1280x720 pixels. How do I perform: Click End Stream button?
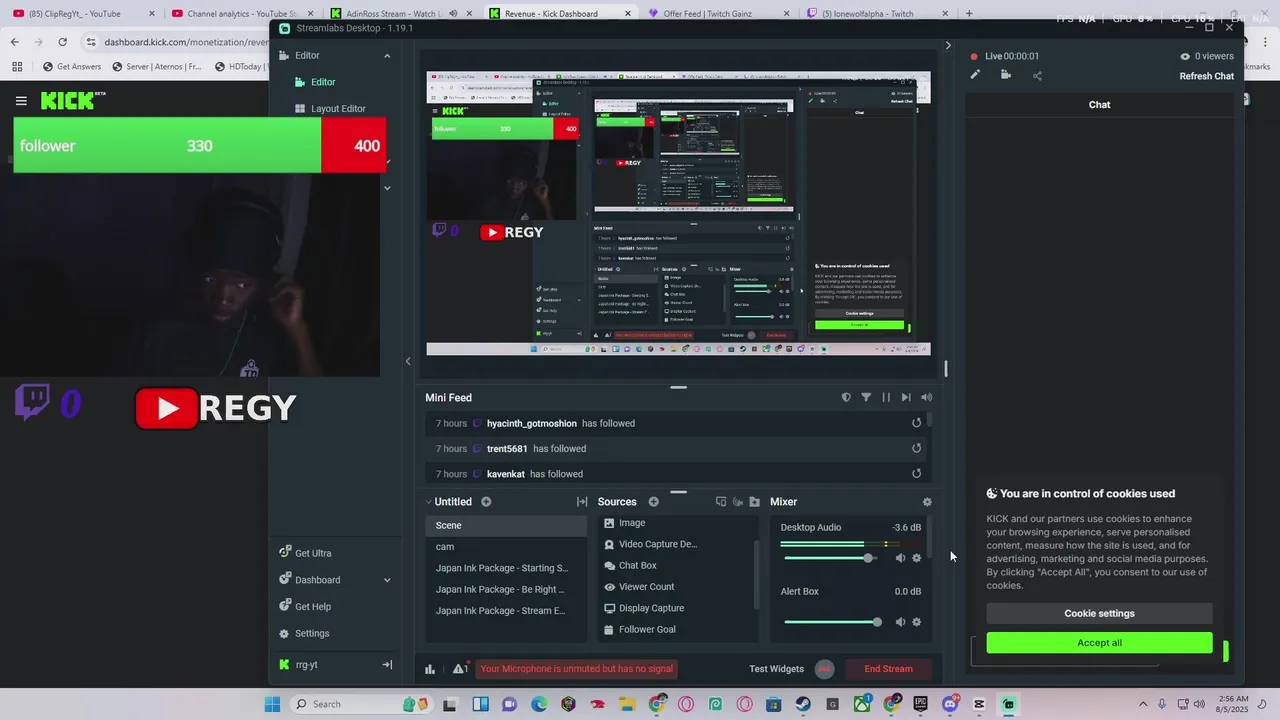click(x=888, y=669)
